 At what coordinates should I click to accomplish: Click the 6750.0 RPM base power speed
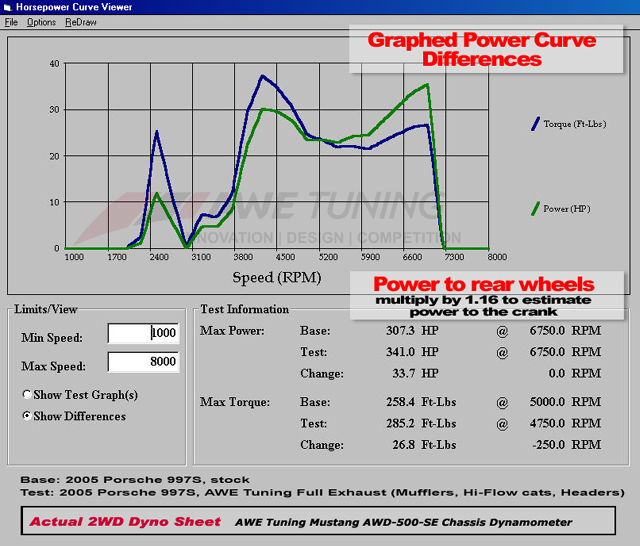pyautogui.click(x=565, y=331)
